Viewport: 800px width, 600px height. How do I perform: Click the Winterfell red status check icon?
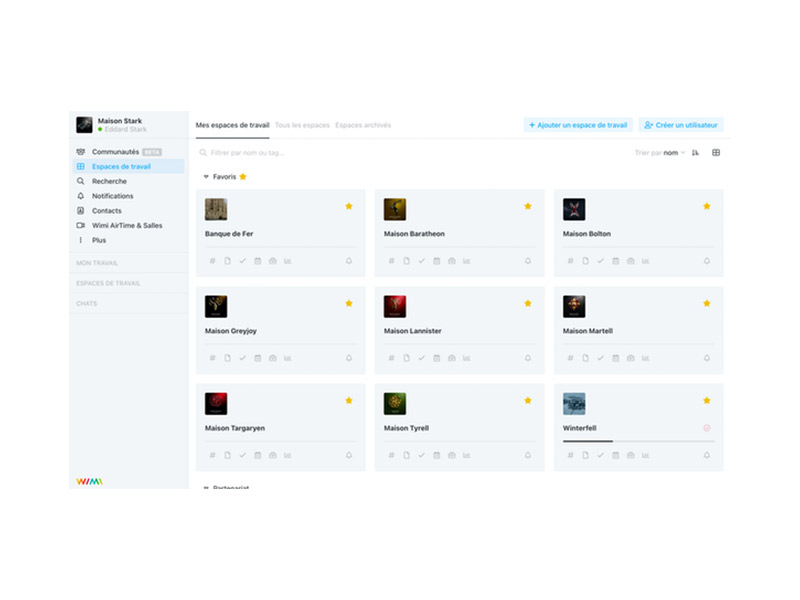[707, 428]
